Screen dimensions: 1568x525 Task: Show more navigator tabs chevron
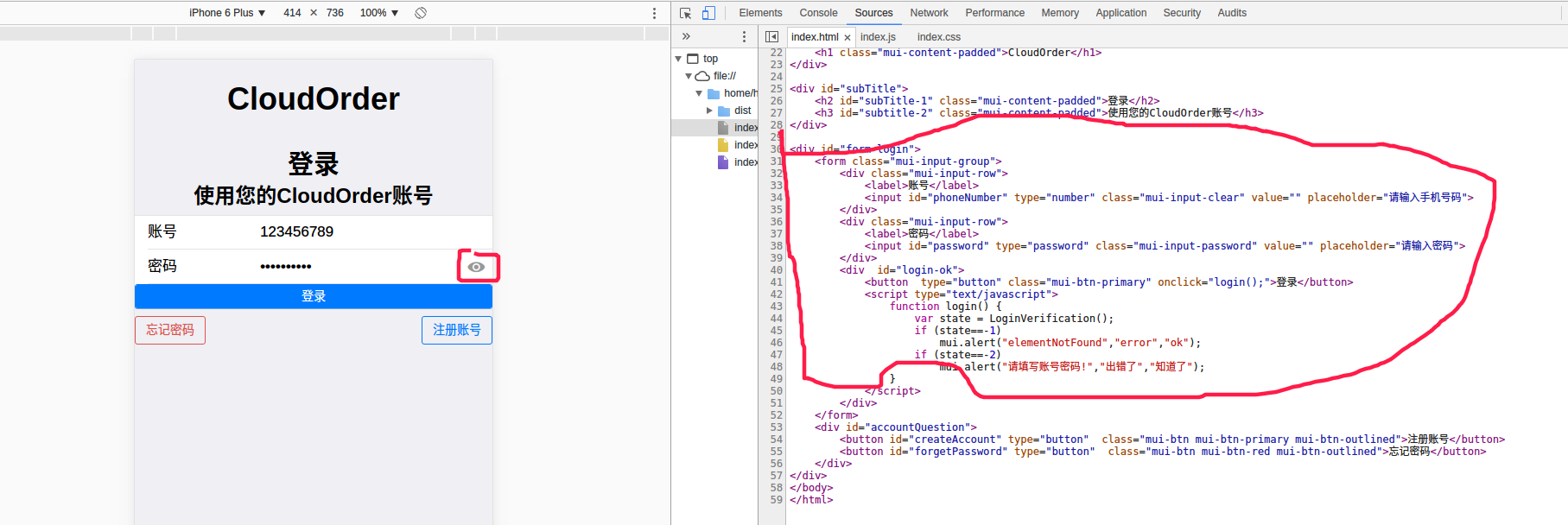(686, 37)
